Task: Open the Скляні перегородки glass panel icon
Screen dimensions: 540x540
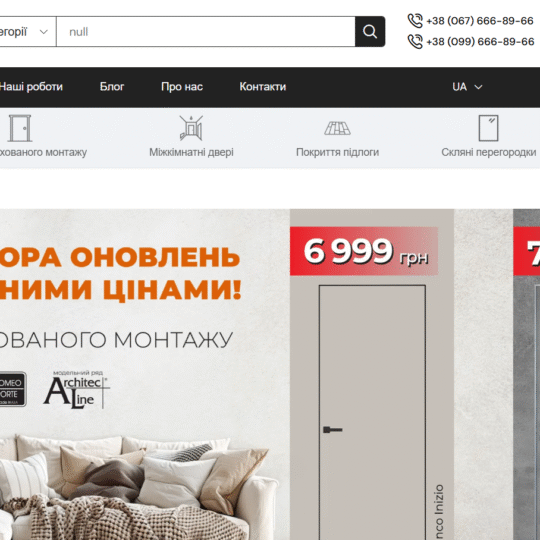Action: pyautogui.click(x=488, y=128)
